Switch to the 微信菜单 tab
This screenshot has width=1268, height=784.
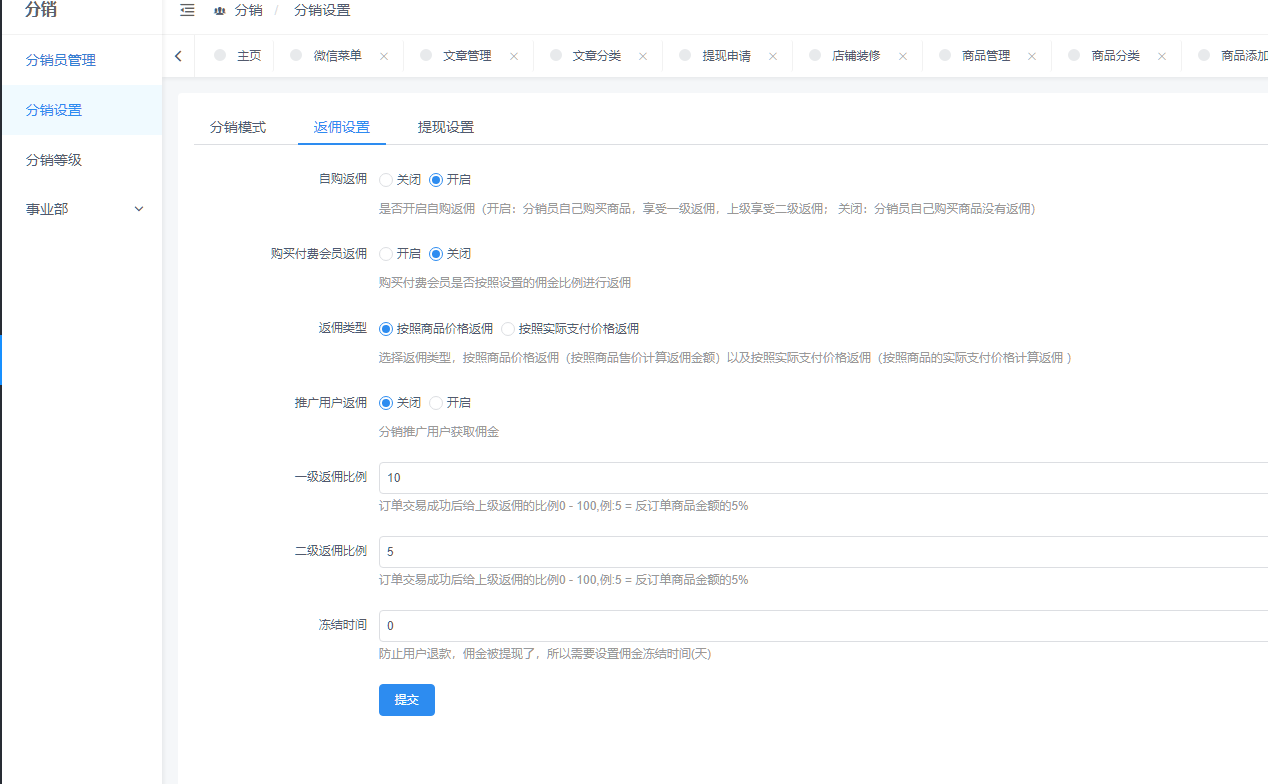point(337,56)
